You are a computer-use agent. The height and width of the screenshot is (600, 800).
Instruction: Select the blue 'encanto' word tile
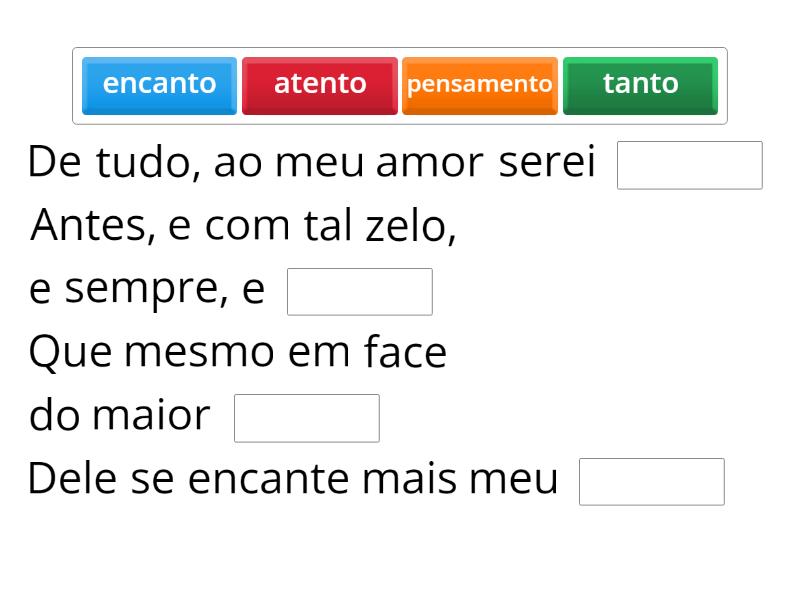tap(159, 85)
